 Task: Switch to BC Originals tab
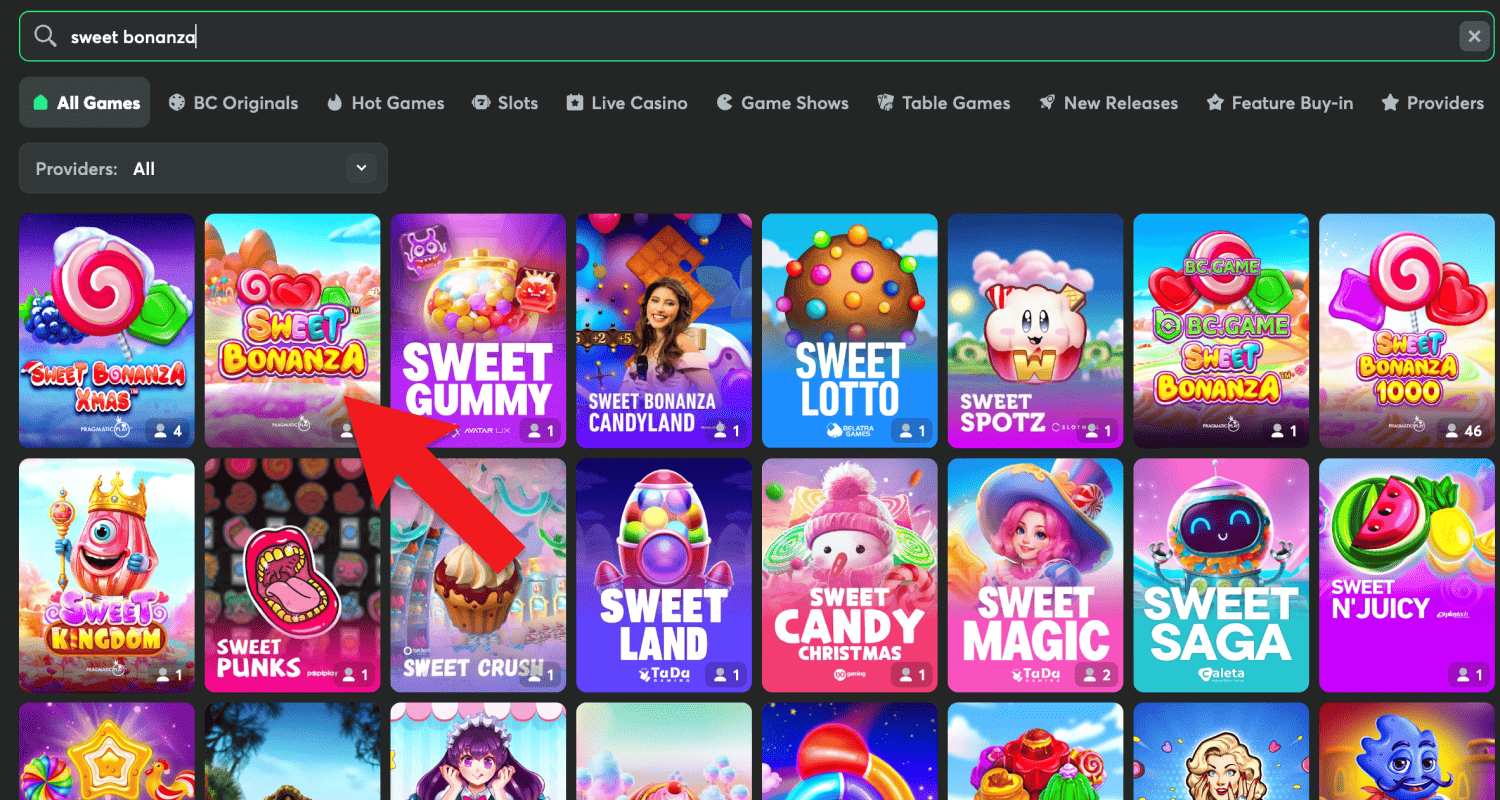click(233, 102)
